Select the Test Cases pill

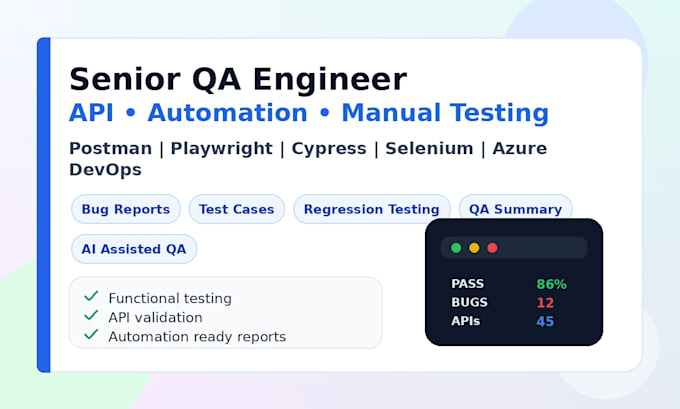coord(237,209)
